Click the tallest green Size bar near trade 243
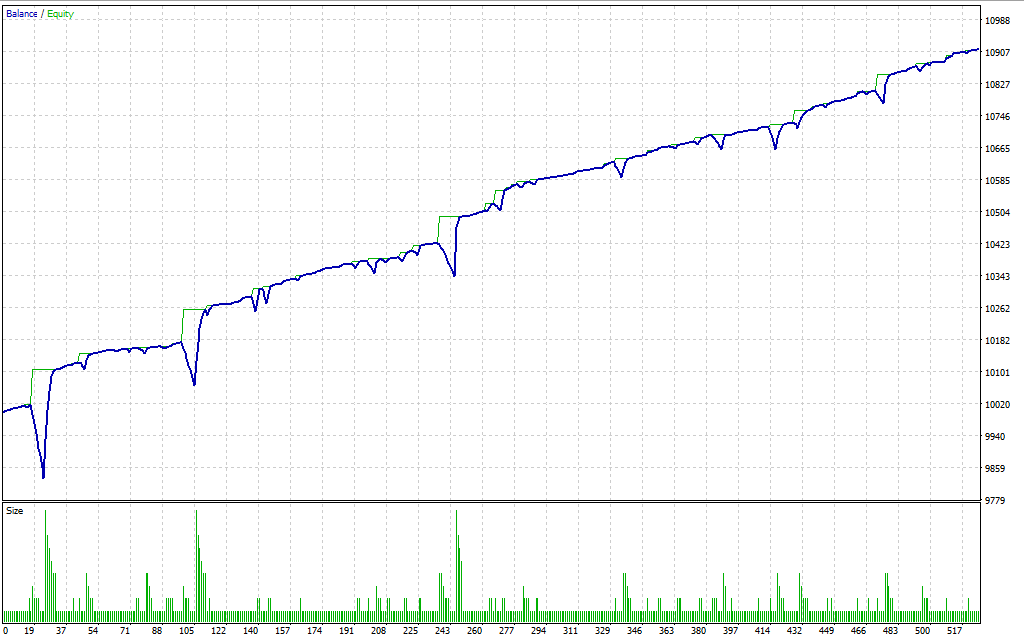The height and width of the screenshot is (640, 1024). (x=456, y=560)
